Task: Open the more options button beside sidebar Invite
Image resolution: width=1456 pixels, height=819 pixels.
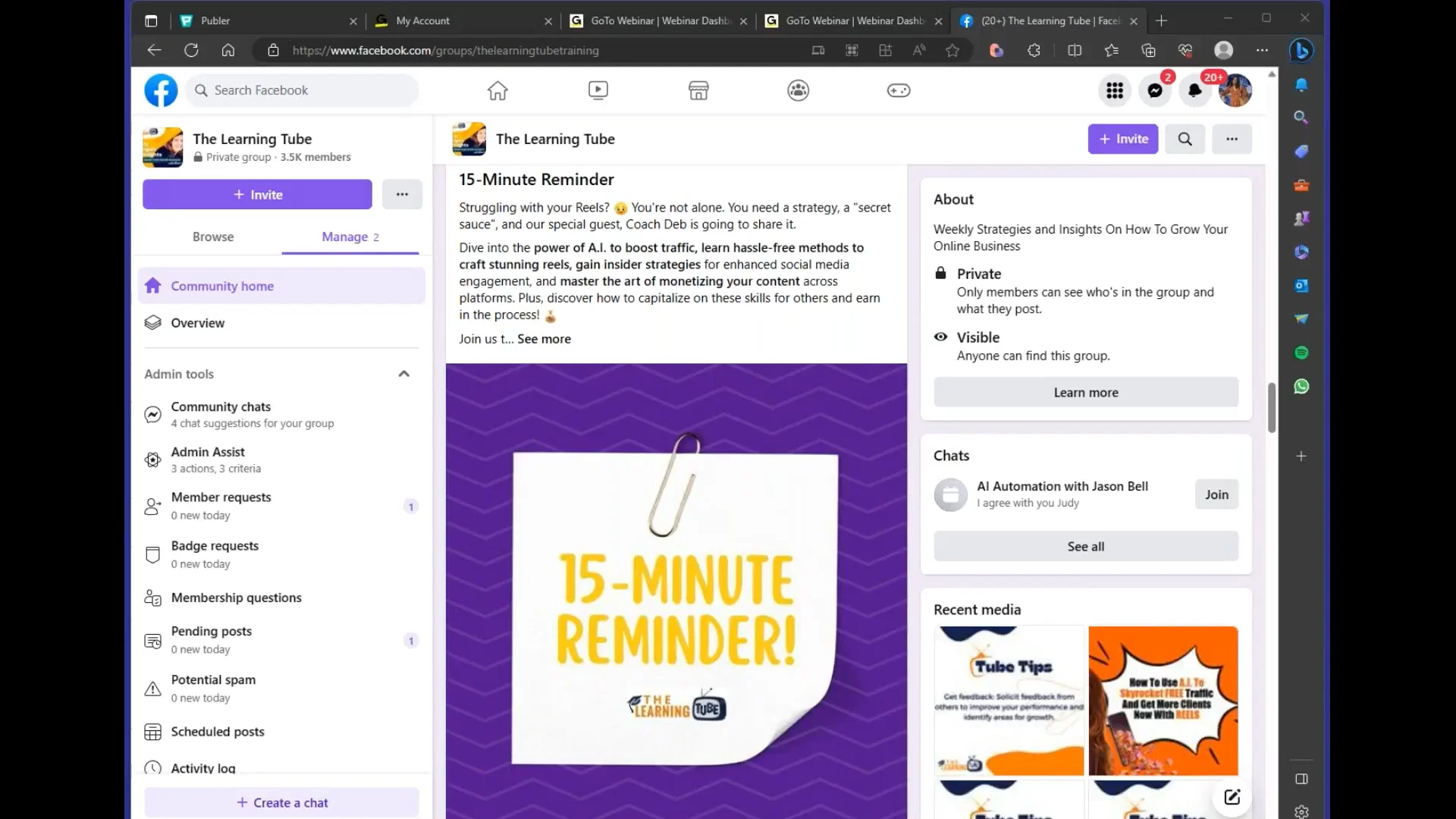Action: click(x=402, y=195)
